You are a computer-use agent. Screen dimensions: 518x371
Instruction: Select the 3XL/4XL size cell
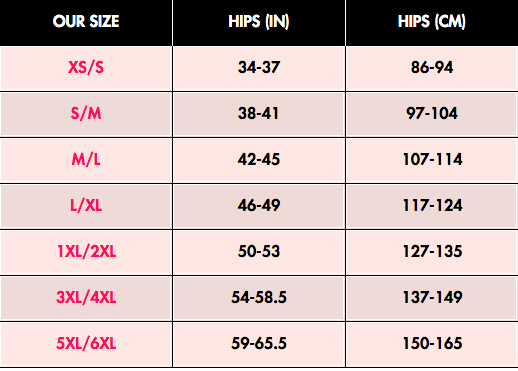click(x=86, y=298)
